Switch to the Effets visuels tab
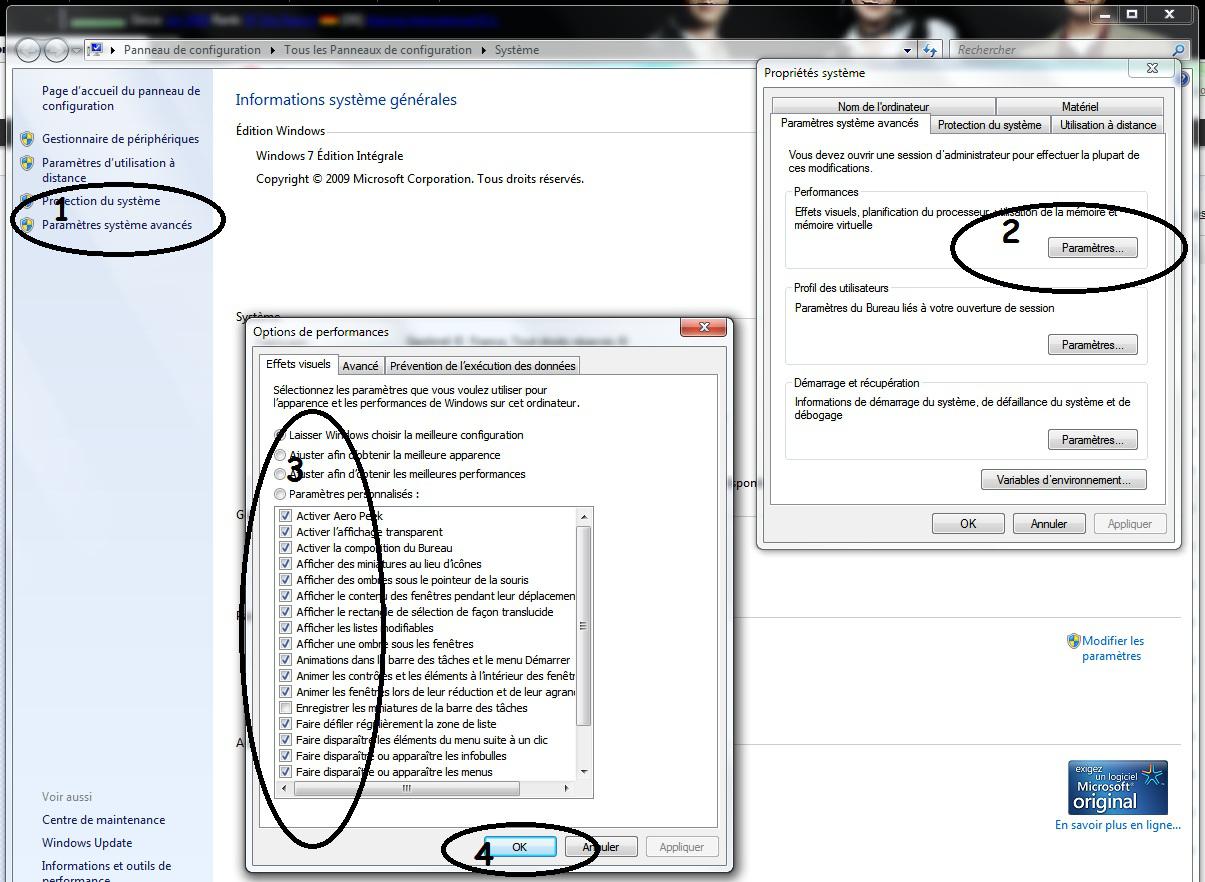Screen dimensions: 1205x882 tap(298, 364)
